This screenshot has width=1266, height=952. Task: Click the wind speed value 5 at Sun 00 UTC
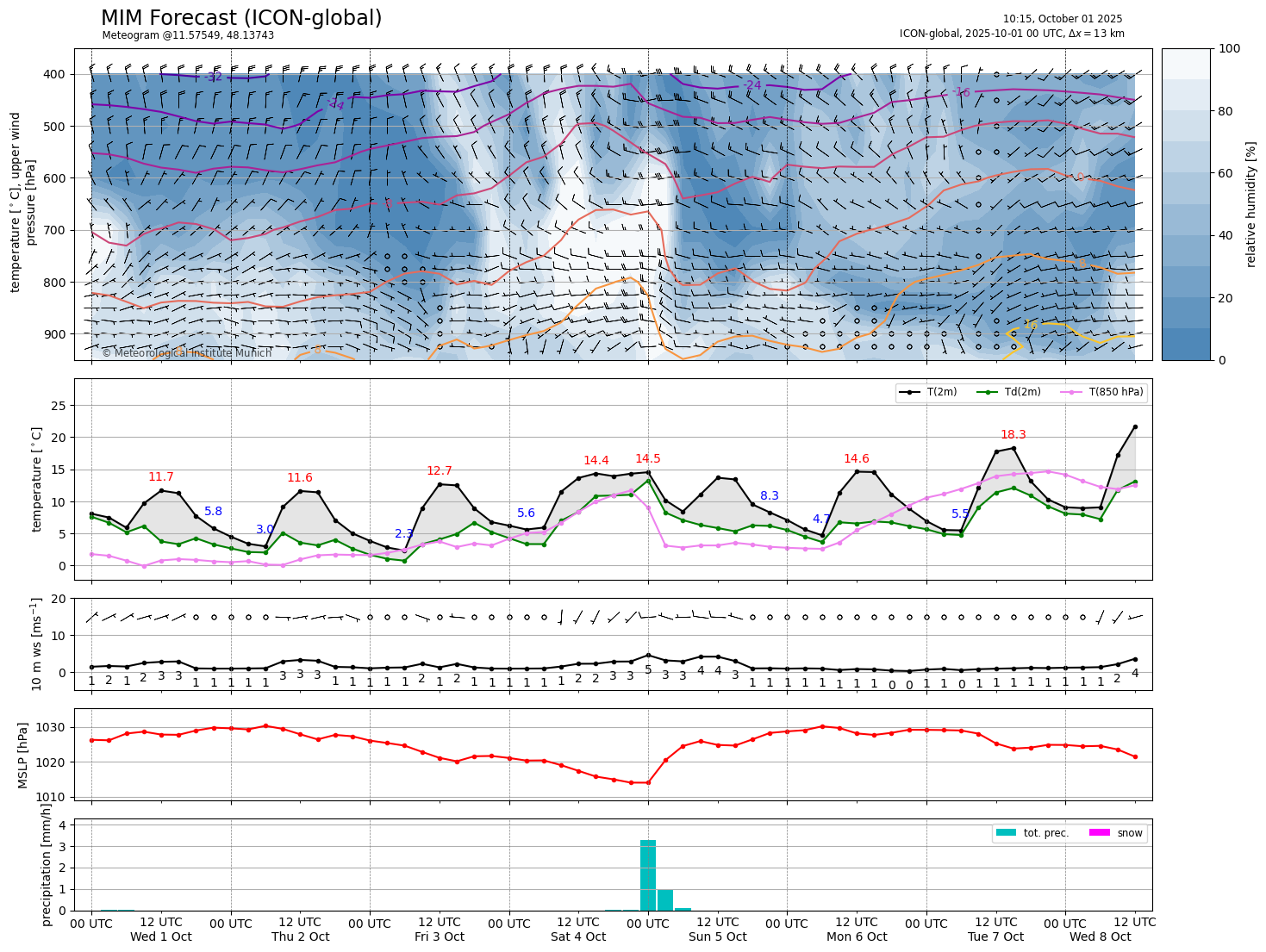point(648,669)
